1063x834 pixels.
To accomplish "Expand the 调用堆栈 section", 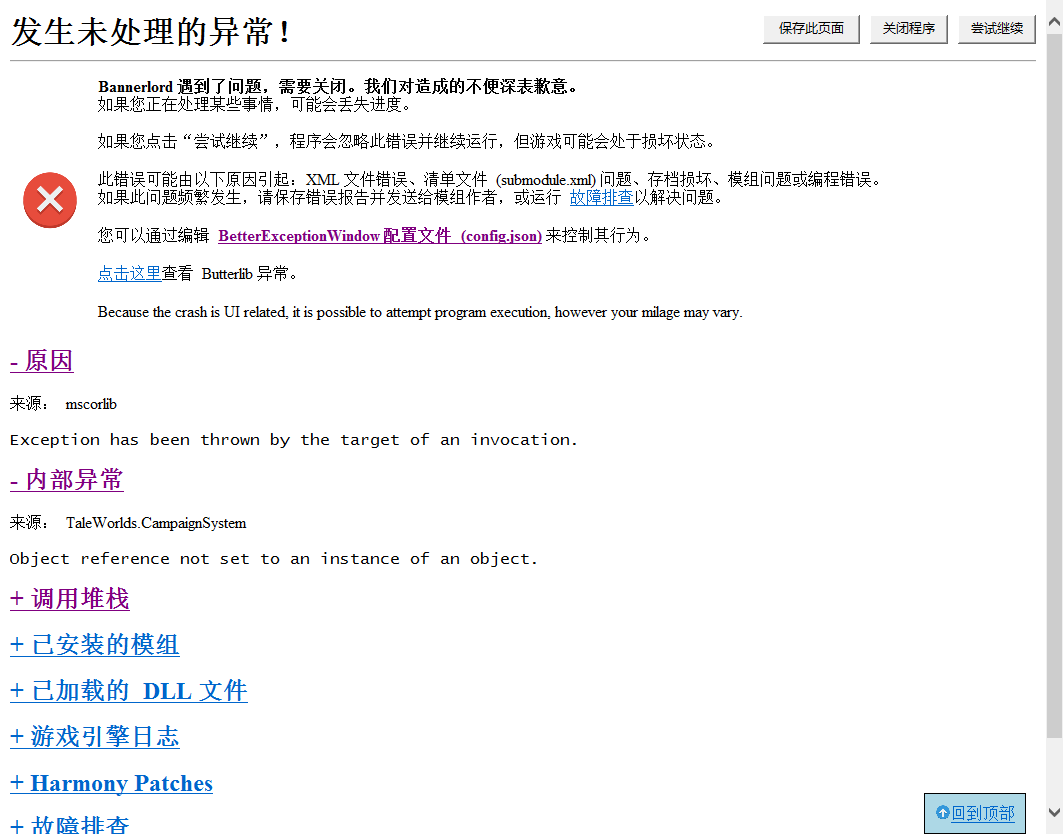I will pos(69,599).
